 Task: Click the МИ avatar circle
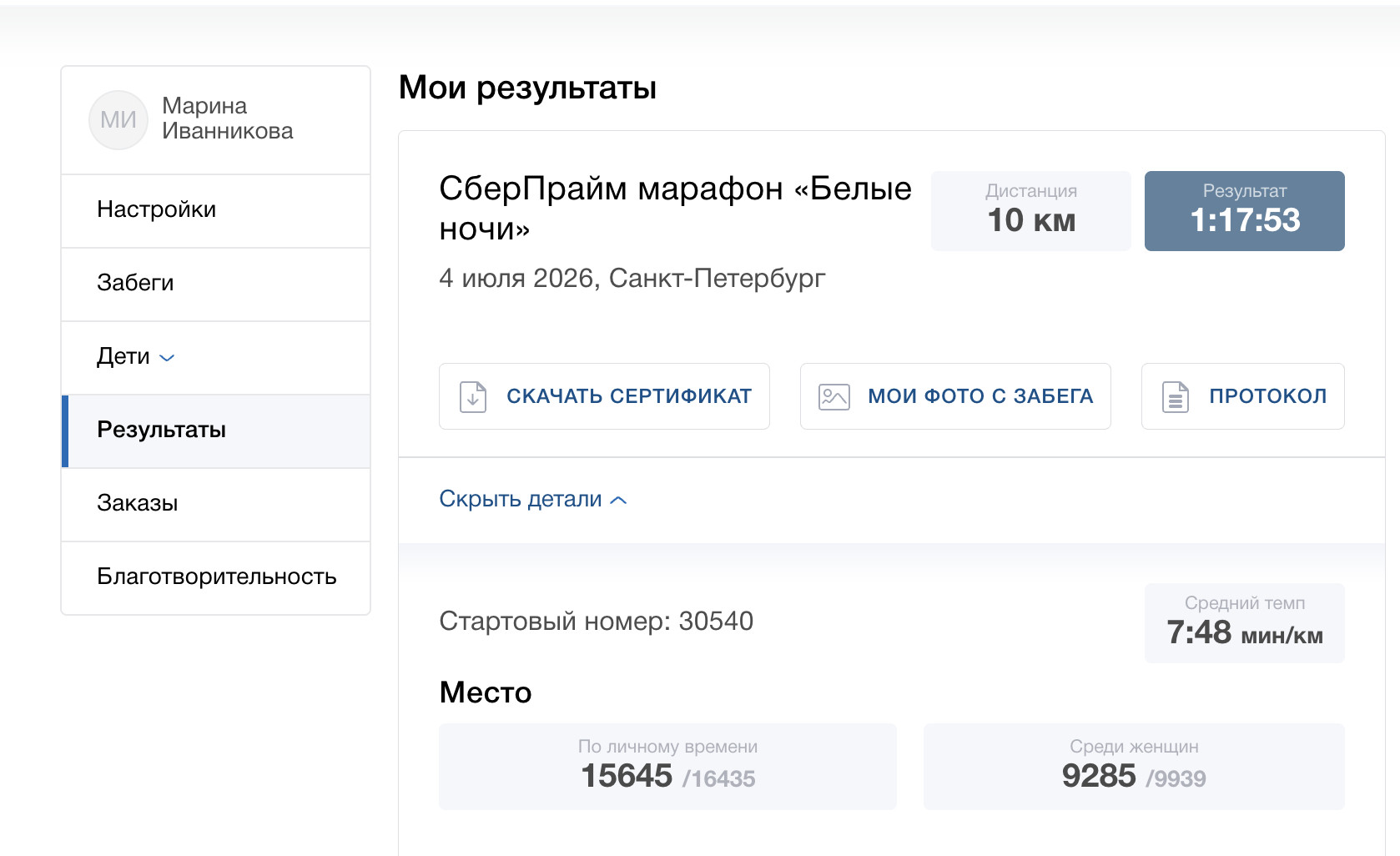[118, 120]
